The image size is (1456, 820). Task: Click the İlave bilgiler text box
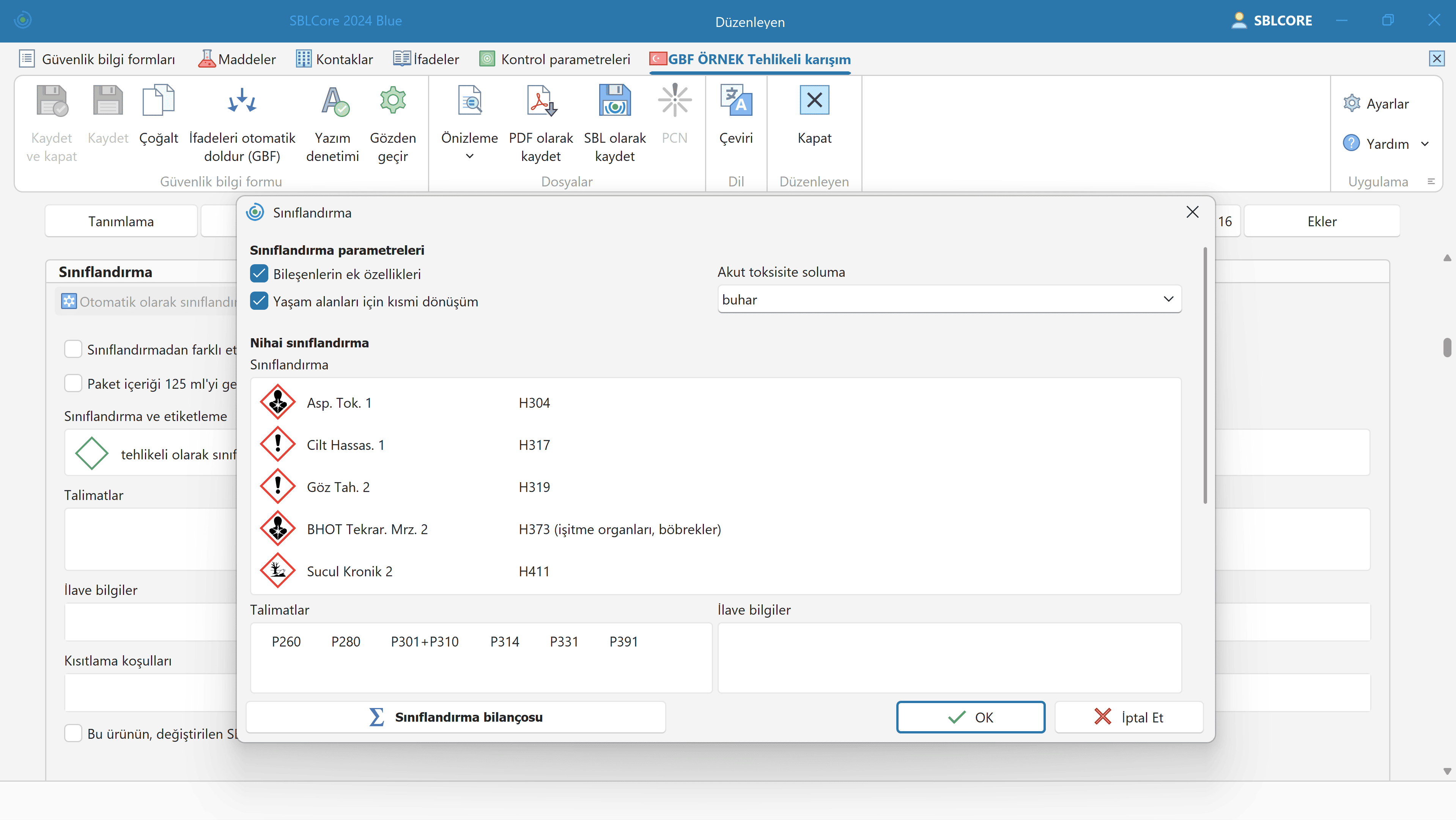point(949,657)
